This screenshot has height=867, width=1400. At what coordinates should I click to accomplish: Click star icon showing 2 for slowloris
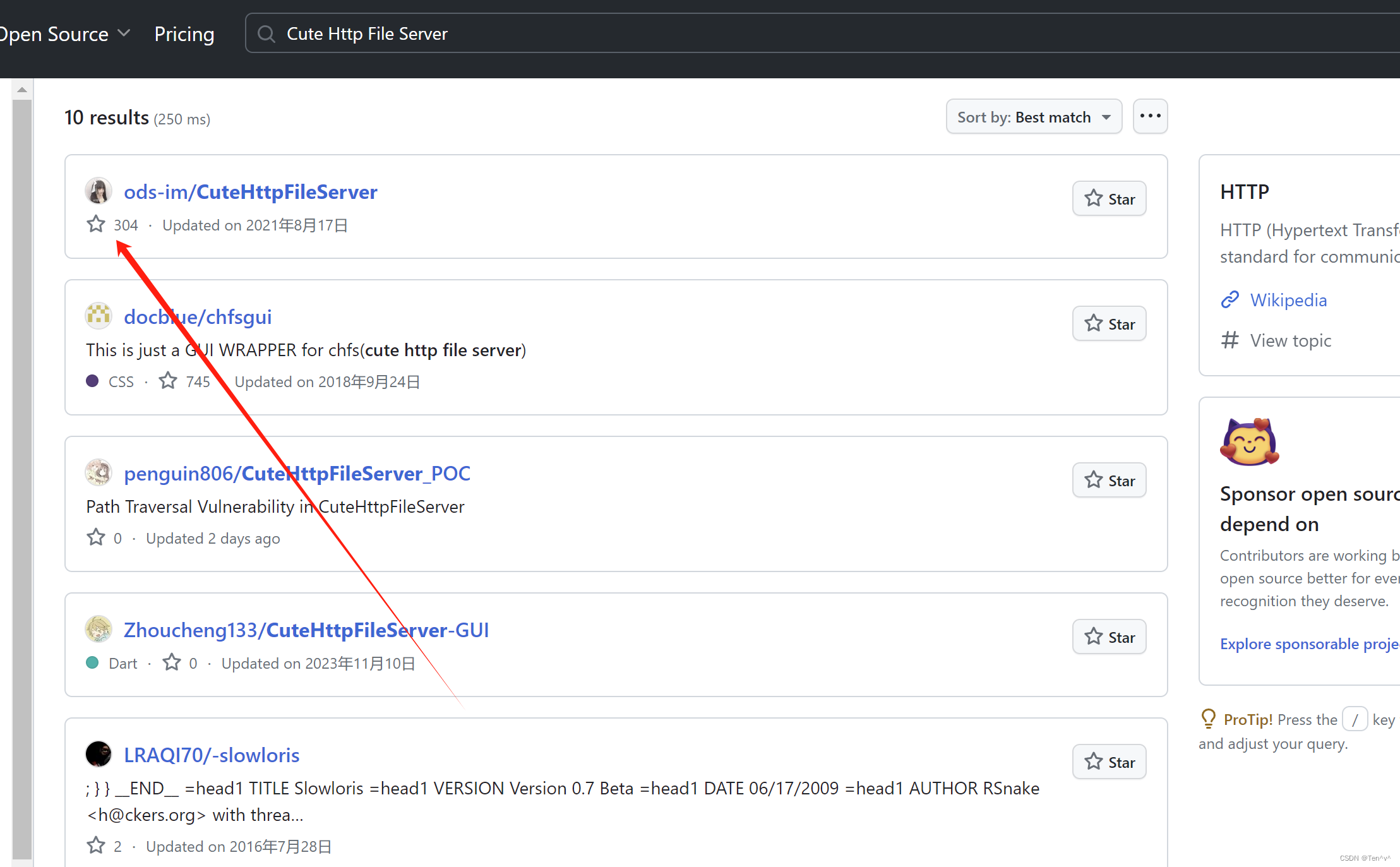coord(96,846)
